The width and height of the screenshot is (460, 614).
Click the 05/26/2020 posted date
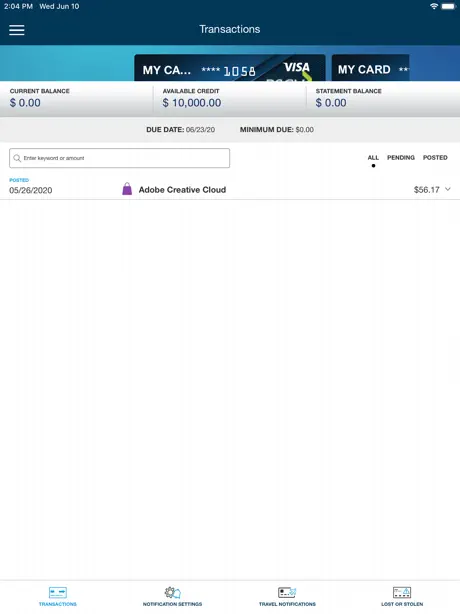[x=31, y=190]
